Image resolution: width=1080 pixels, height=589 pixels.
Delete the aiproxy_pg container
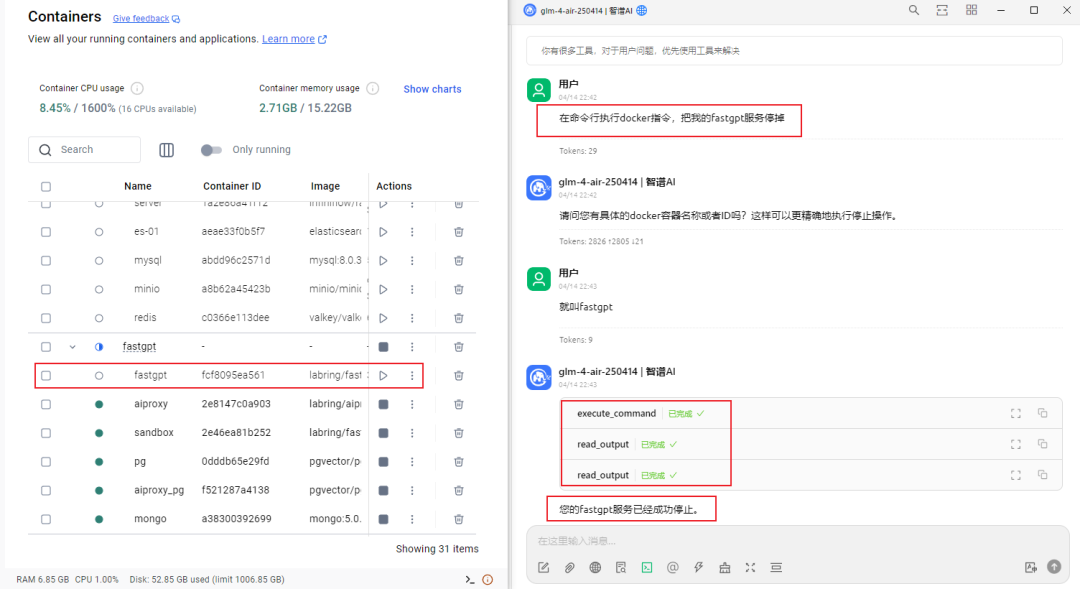[x=459, y=490]
